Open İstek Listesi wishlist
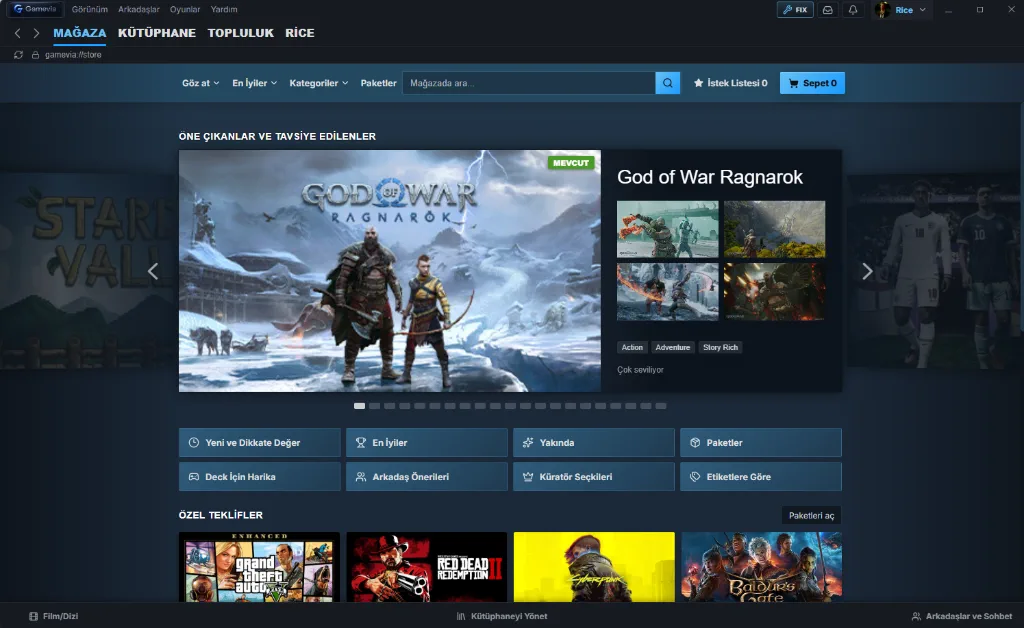The width and height of the screenshot is (1024, 628). tap(730, 83)
